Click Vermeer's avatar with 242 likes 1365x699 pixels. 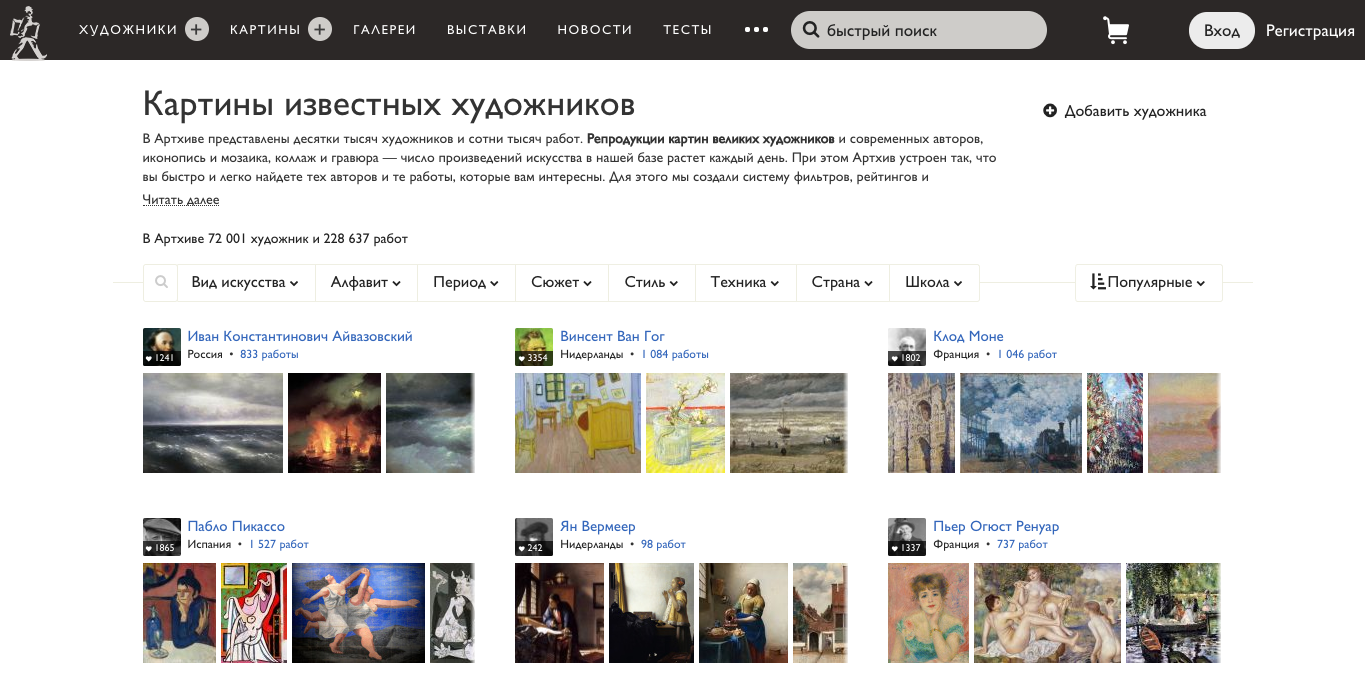click(x=534, y=536)
